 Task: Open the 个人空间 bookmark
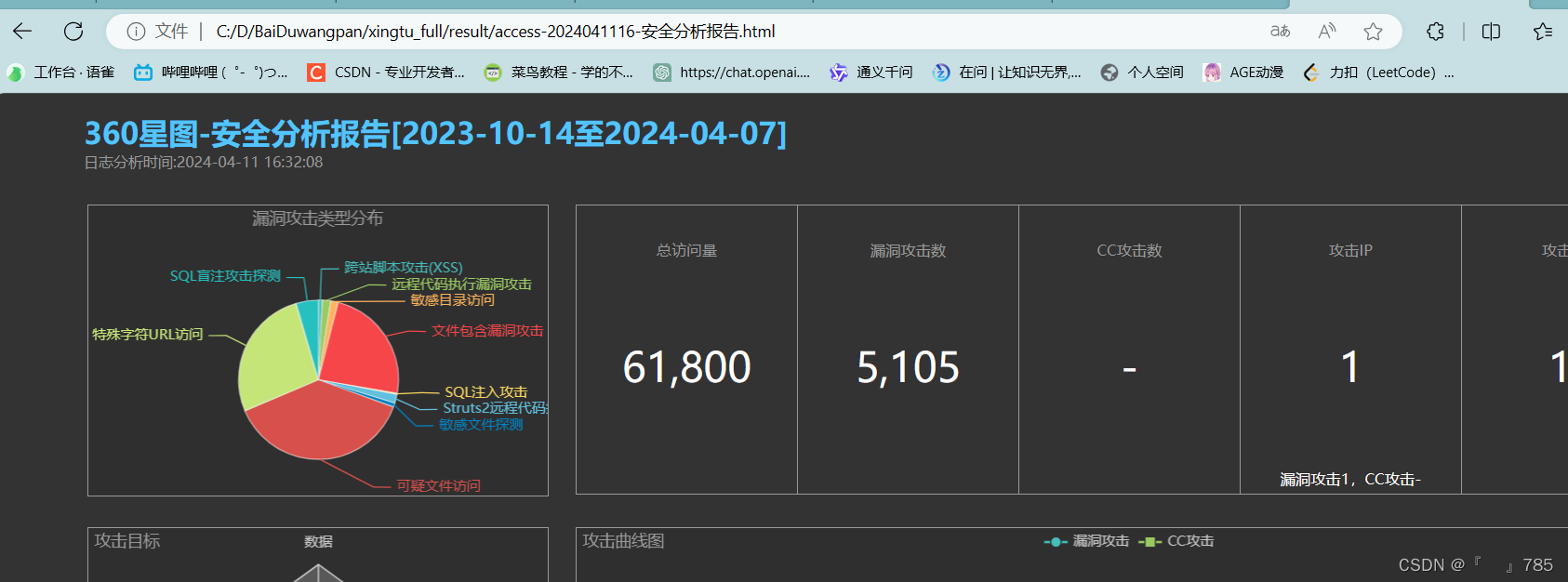pyautogui.click(x=1142, y=73)
